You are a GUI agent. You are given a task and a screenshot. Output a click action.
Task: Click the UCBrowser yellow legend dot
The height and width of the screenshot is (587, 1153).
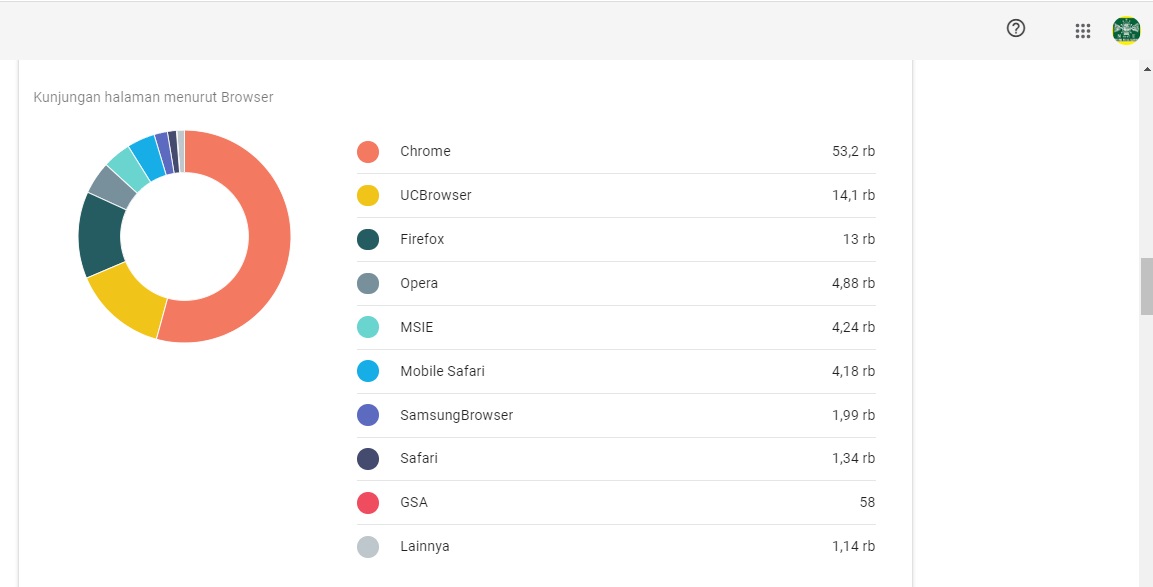368,196
